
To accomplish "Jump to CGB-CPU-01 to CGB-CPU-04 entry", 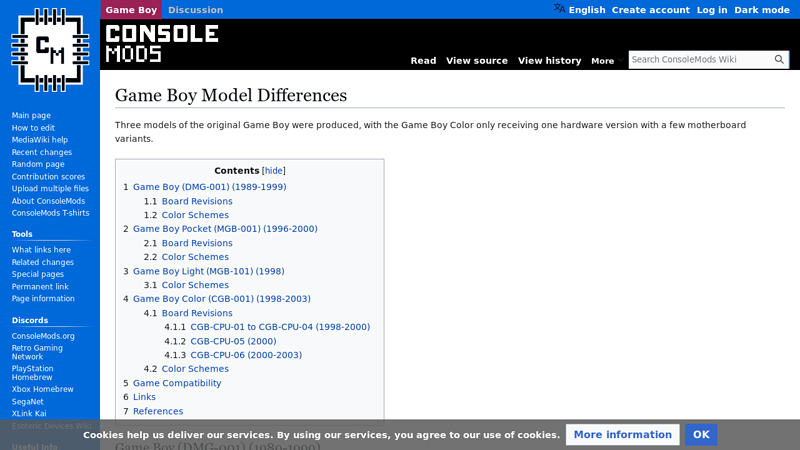I will pyautogui.click(x=280, y=327).
